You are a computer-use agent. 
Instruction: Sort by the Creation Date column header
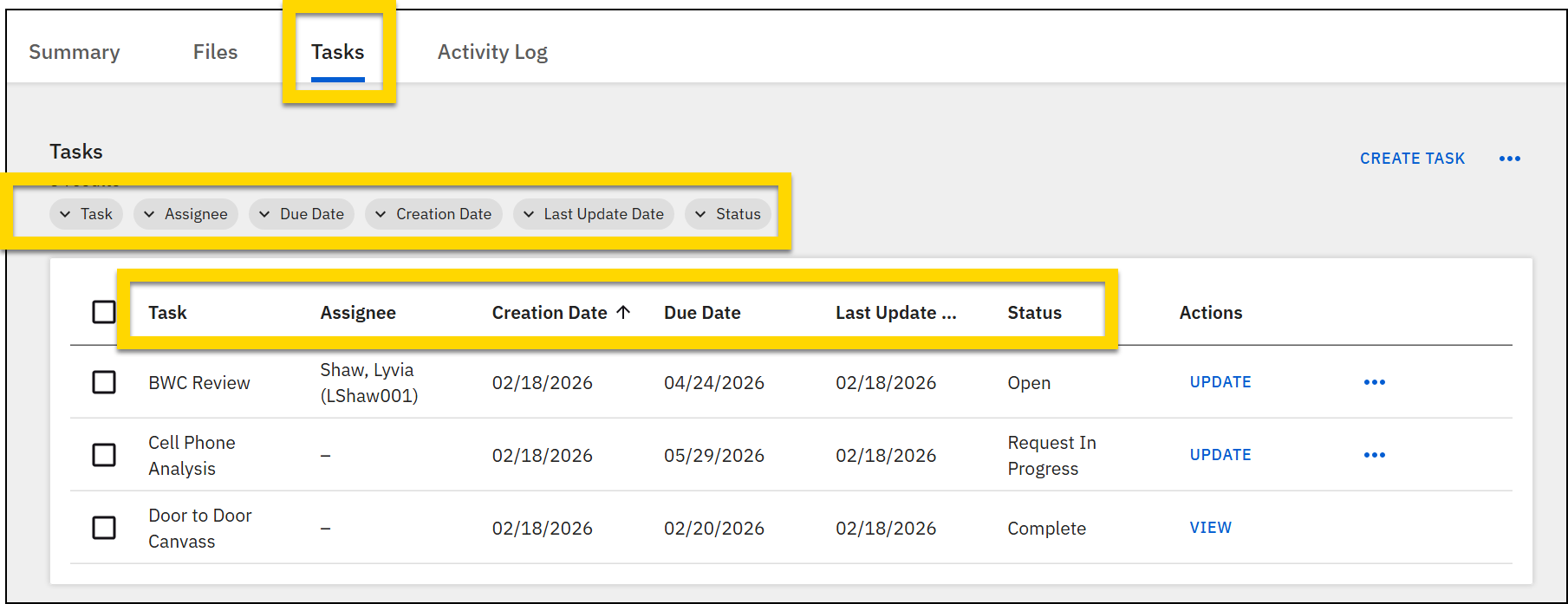(550, 313)
